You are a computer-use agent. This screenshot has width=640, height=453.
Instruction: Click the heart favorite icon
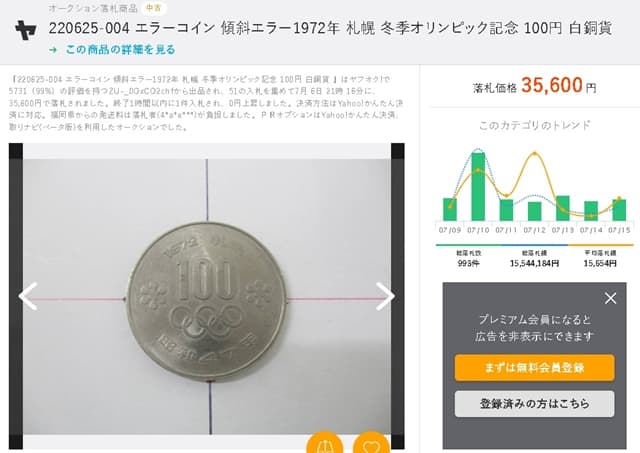tap(372, 443)
